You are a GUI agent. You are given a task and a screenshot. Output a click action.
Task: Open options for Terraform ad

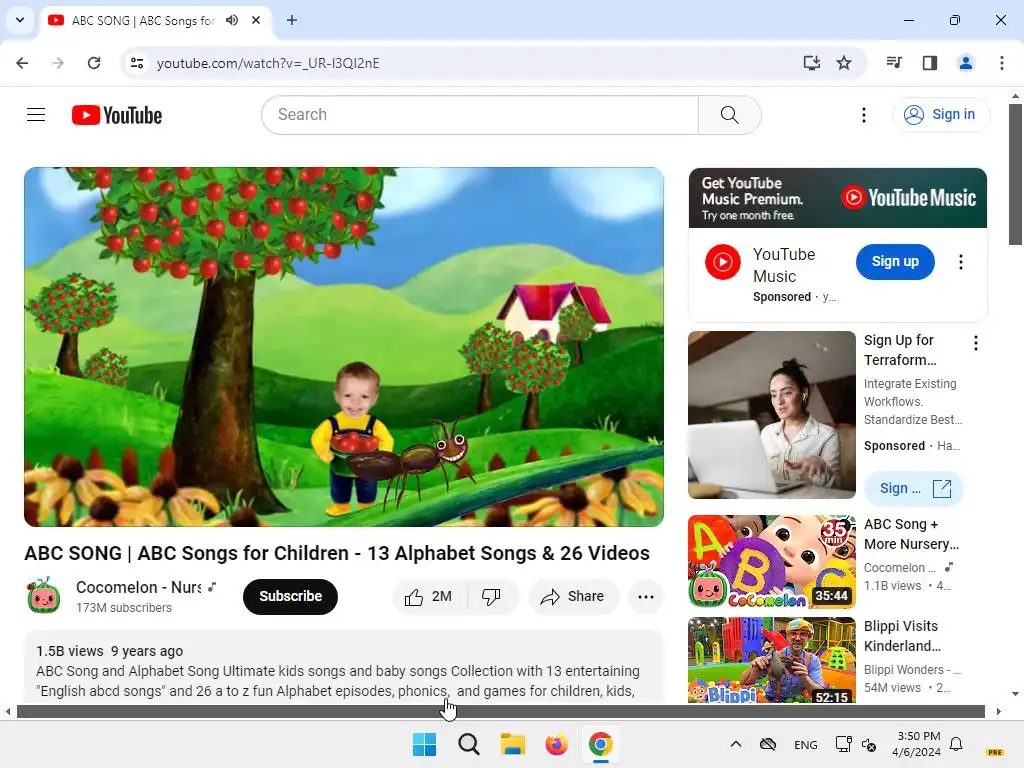[975, 343]
